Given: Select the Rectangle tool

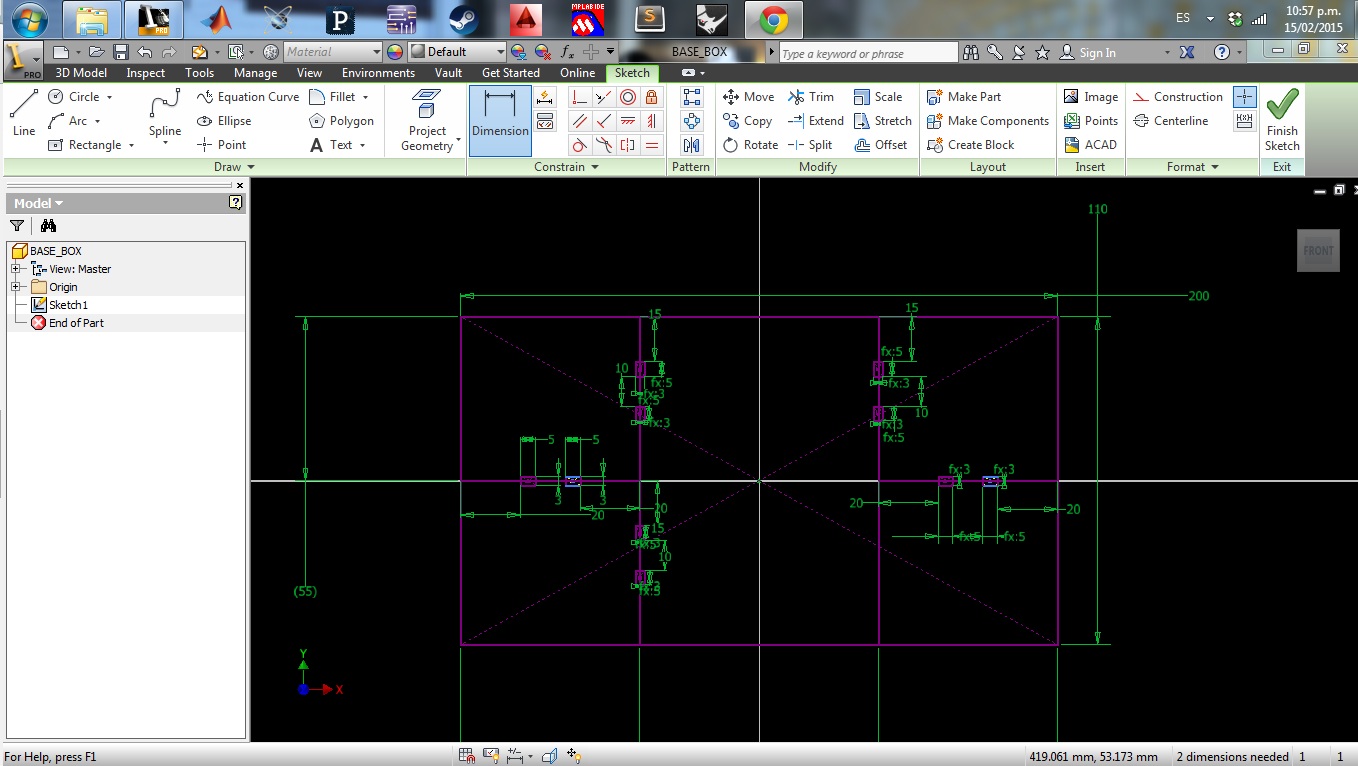Looking at the screenshot, I should pyautogui.click(x=85, y=145).
